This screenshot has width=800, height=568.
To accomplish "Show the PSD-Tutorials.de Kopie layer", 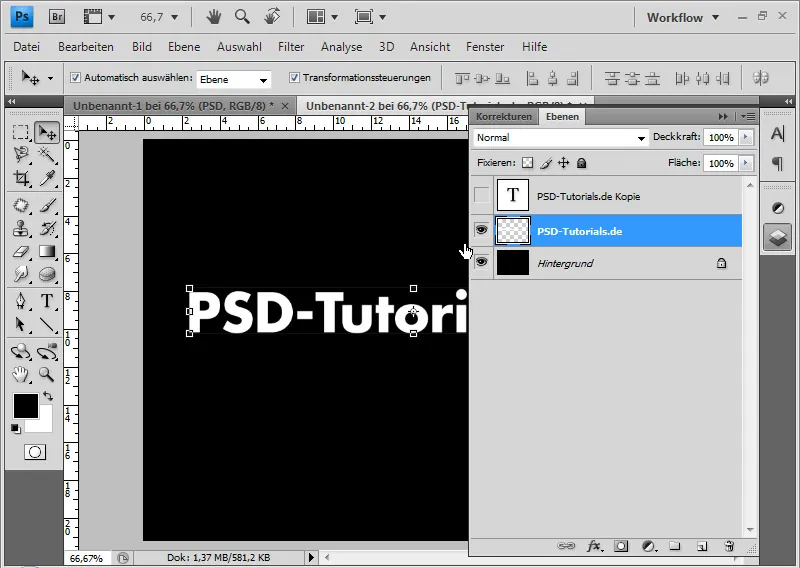I will point(481,195).
